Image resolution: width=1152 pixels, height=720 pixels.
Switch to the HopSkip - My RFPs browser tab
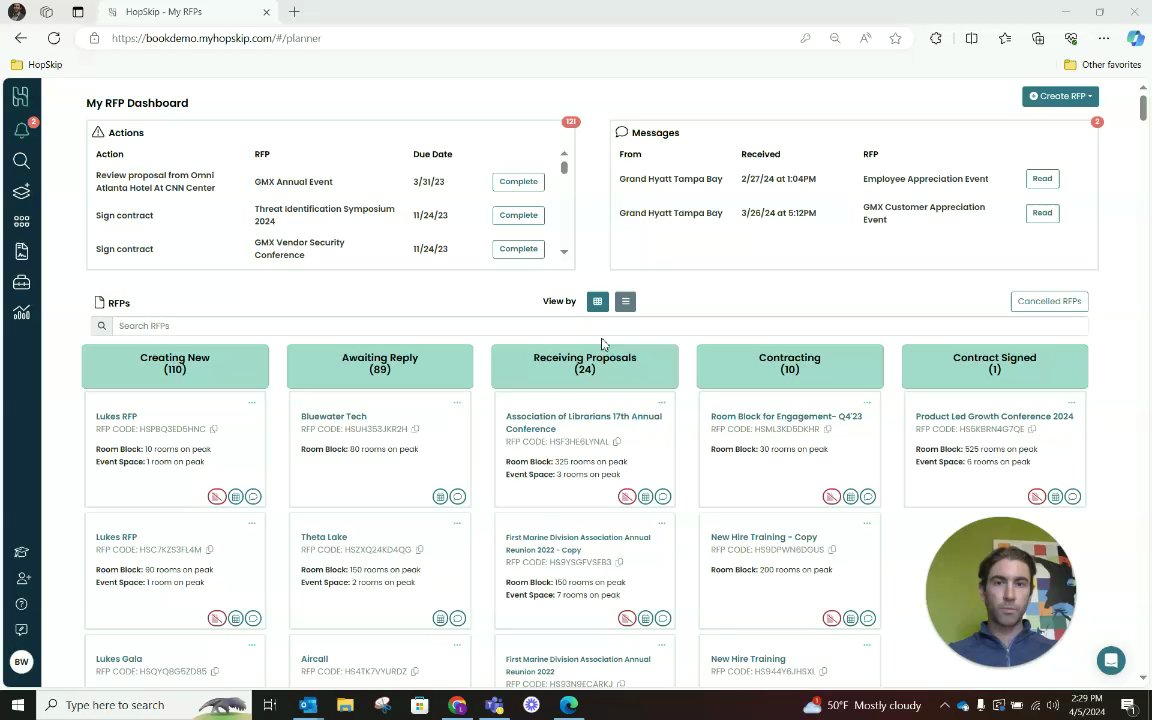(187, 12)
